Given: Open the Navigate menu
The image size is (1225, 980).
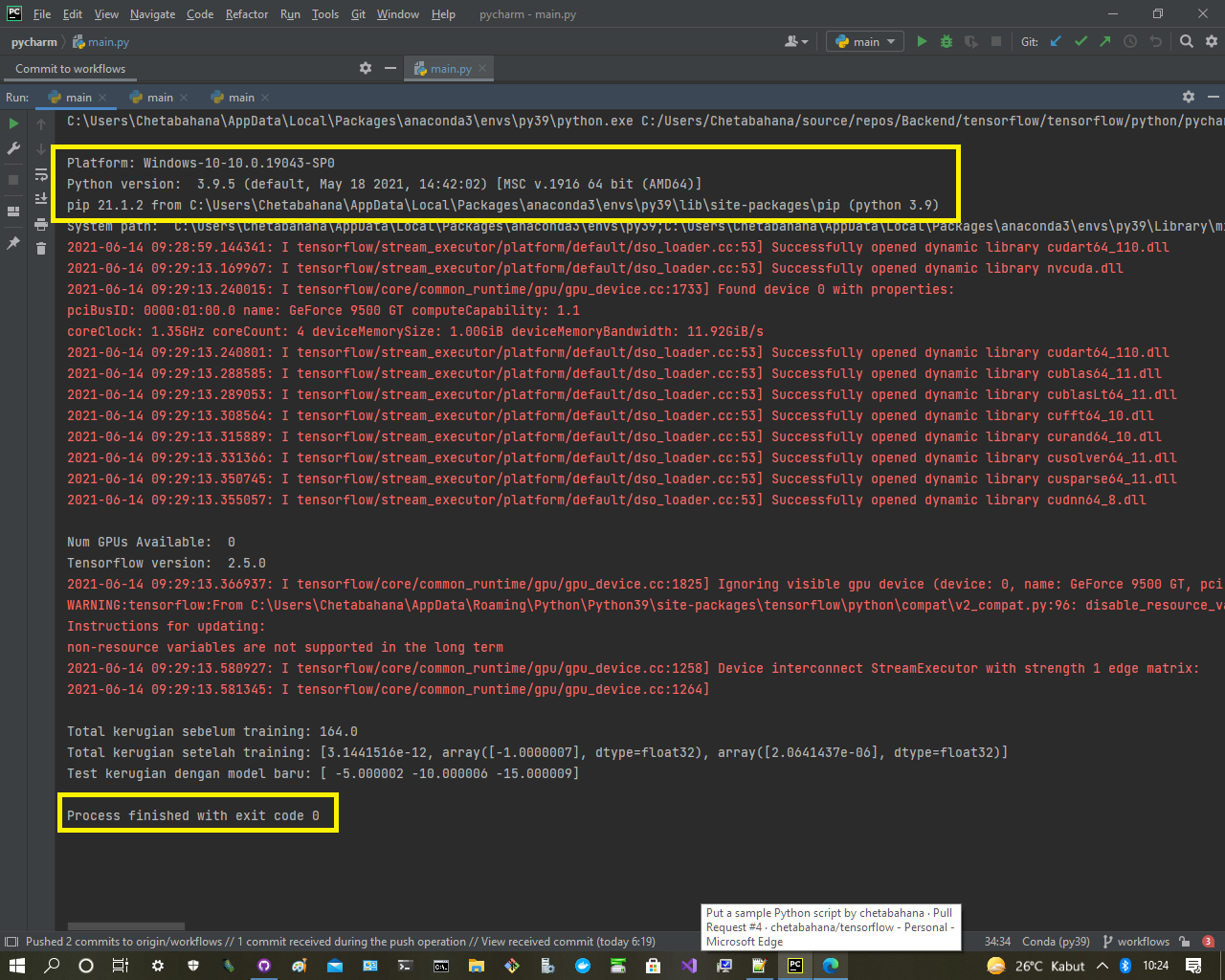Looking at the screenshot, I should coord(153,14).
